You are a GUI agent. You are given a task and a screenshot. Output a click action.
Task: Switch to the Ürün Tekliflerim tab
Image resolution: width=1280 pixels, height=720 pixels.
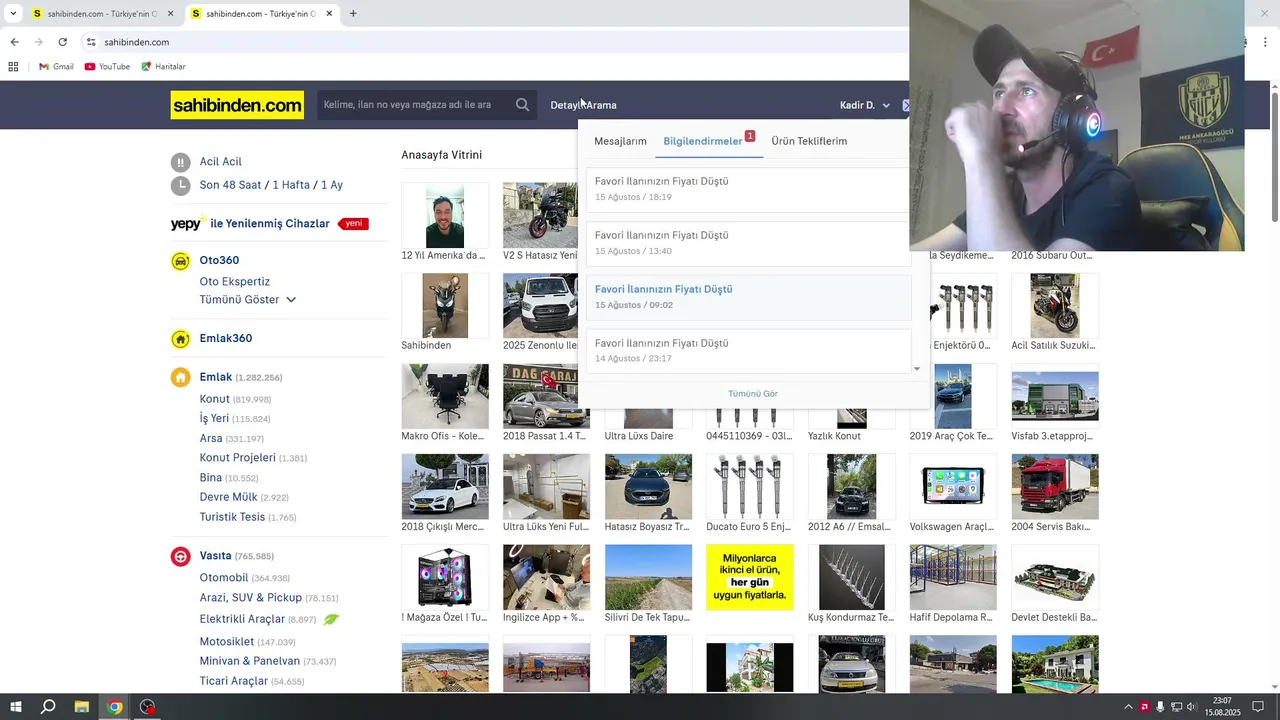pyautogui.click(x=809, y=141)
